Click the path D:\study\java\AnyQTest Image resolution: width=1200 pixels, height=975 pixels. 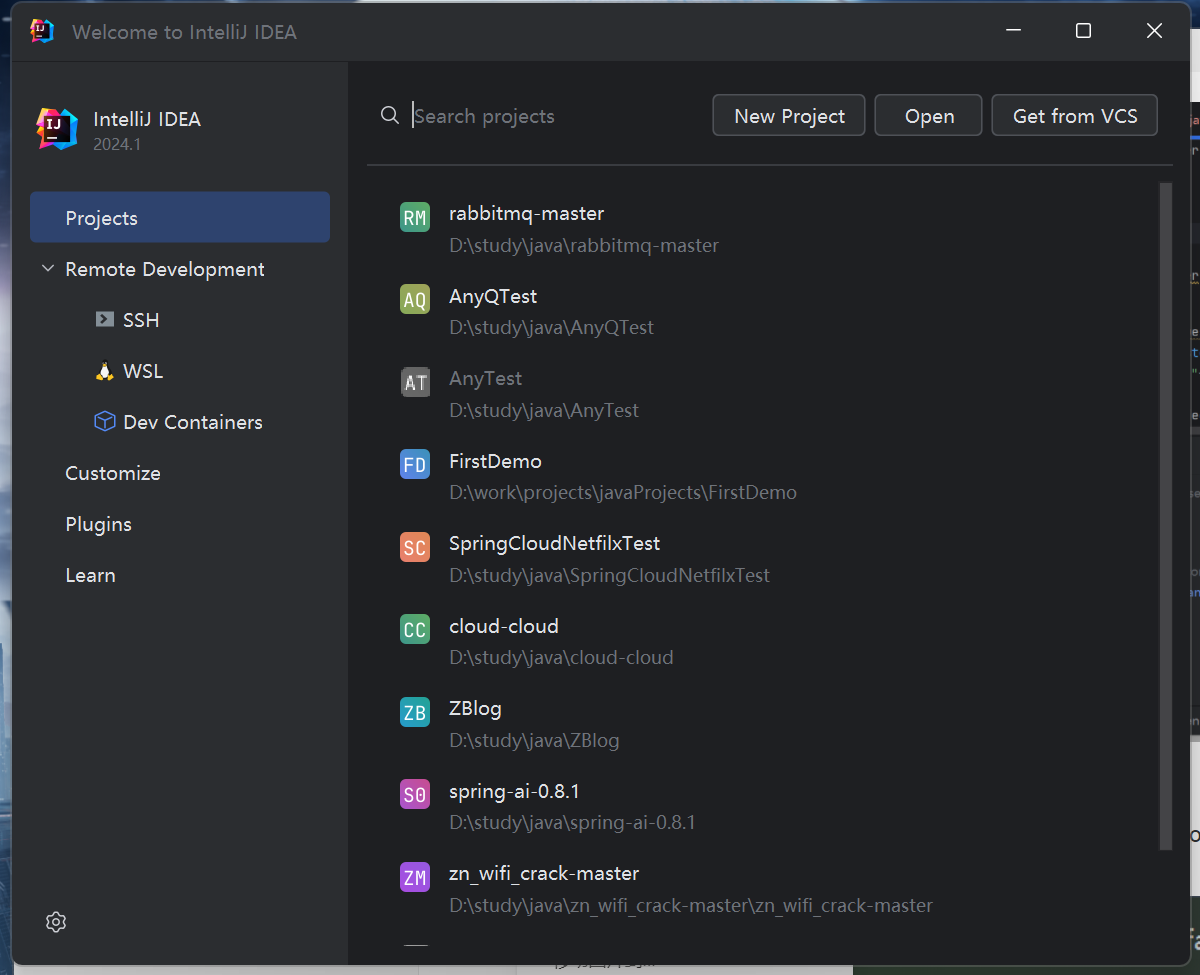(x=551, y=327)
